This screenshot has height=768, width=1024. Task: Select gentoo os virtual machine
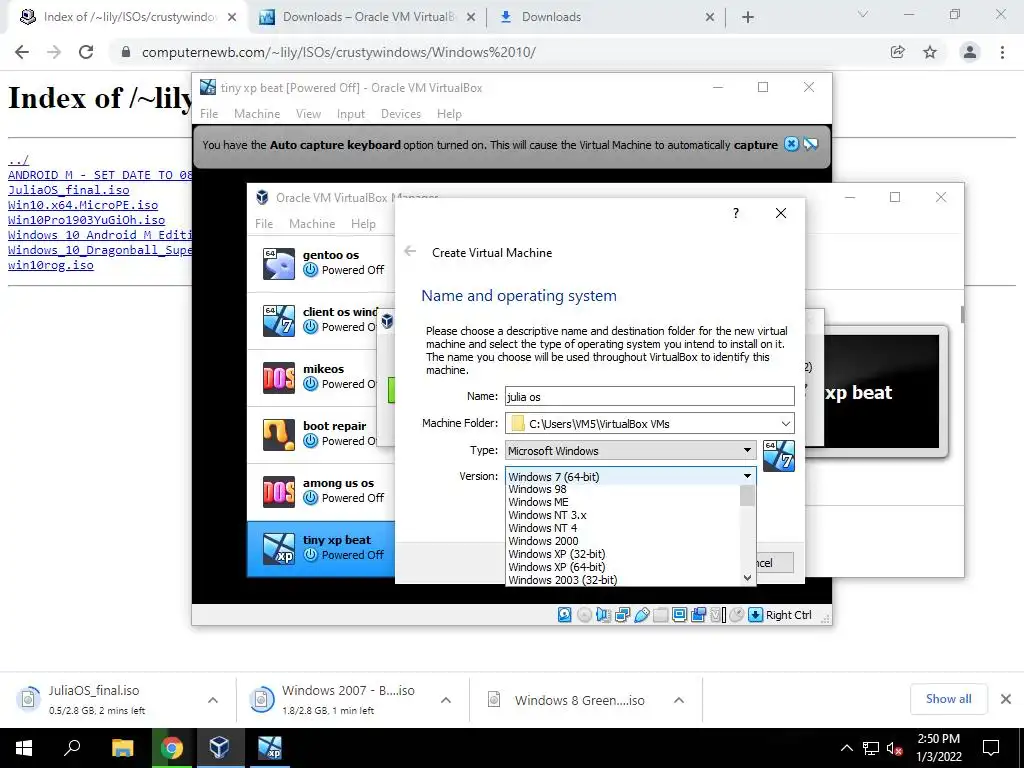coord(321,263)
